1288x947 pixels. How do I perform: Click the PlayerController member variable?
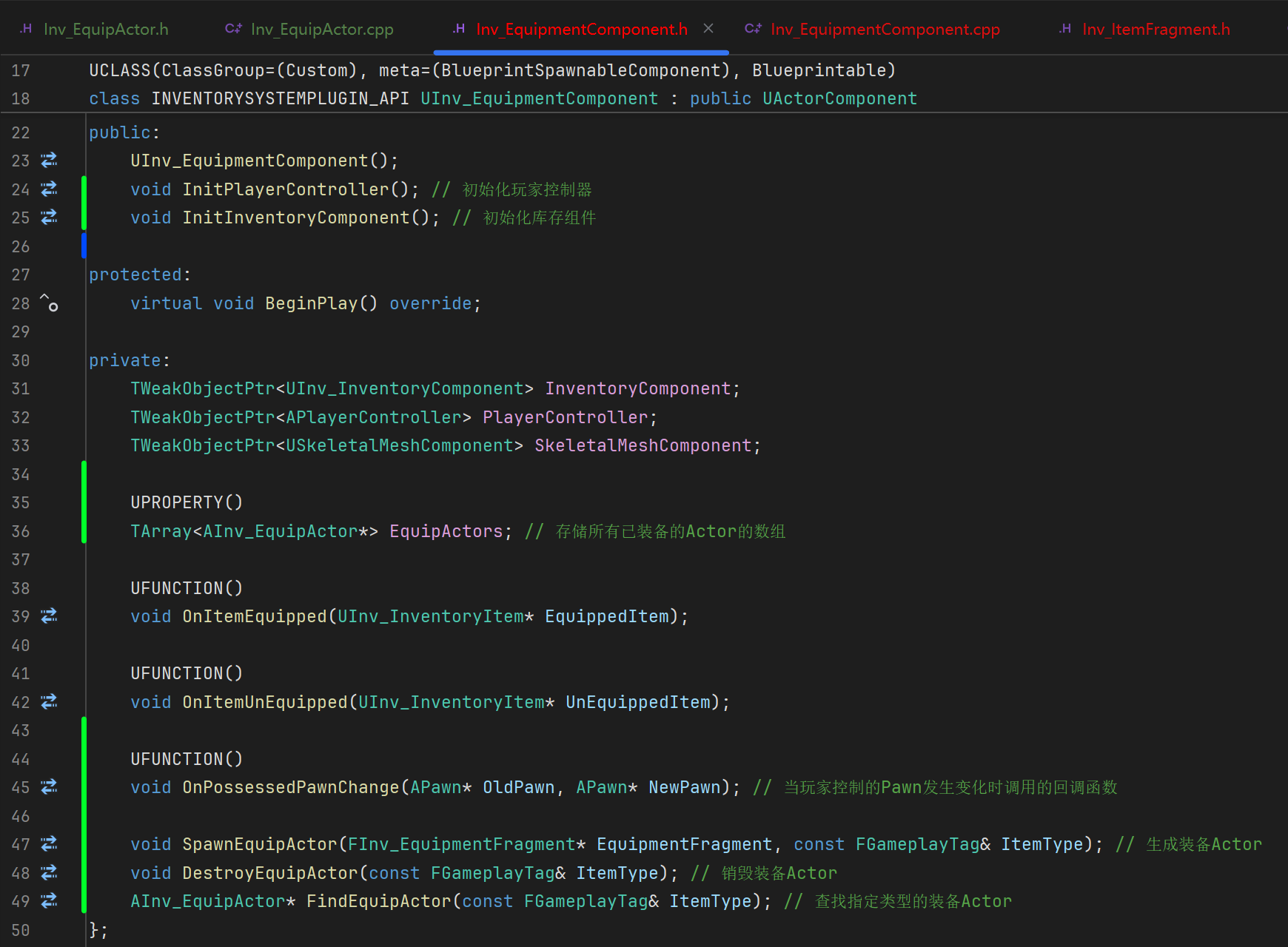tap(566, 417)
